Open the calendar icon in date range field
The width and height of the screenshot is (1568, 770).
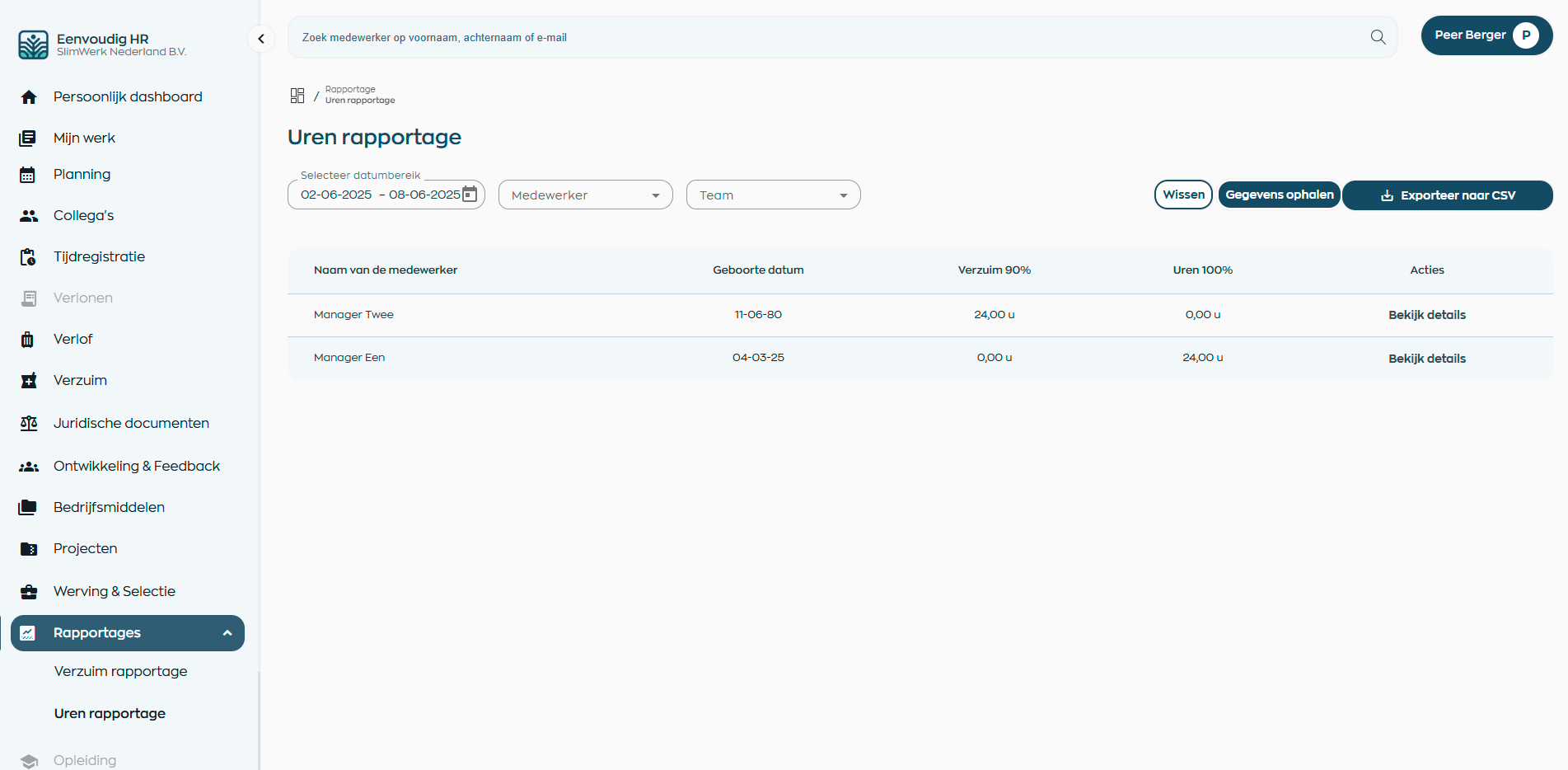click(470, 195)
